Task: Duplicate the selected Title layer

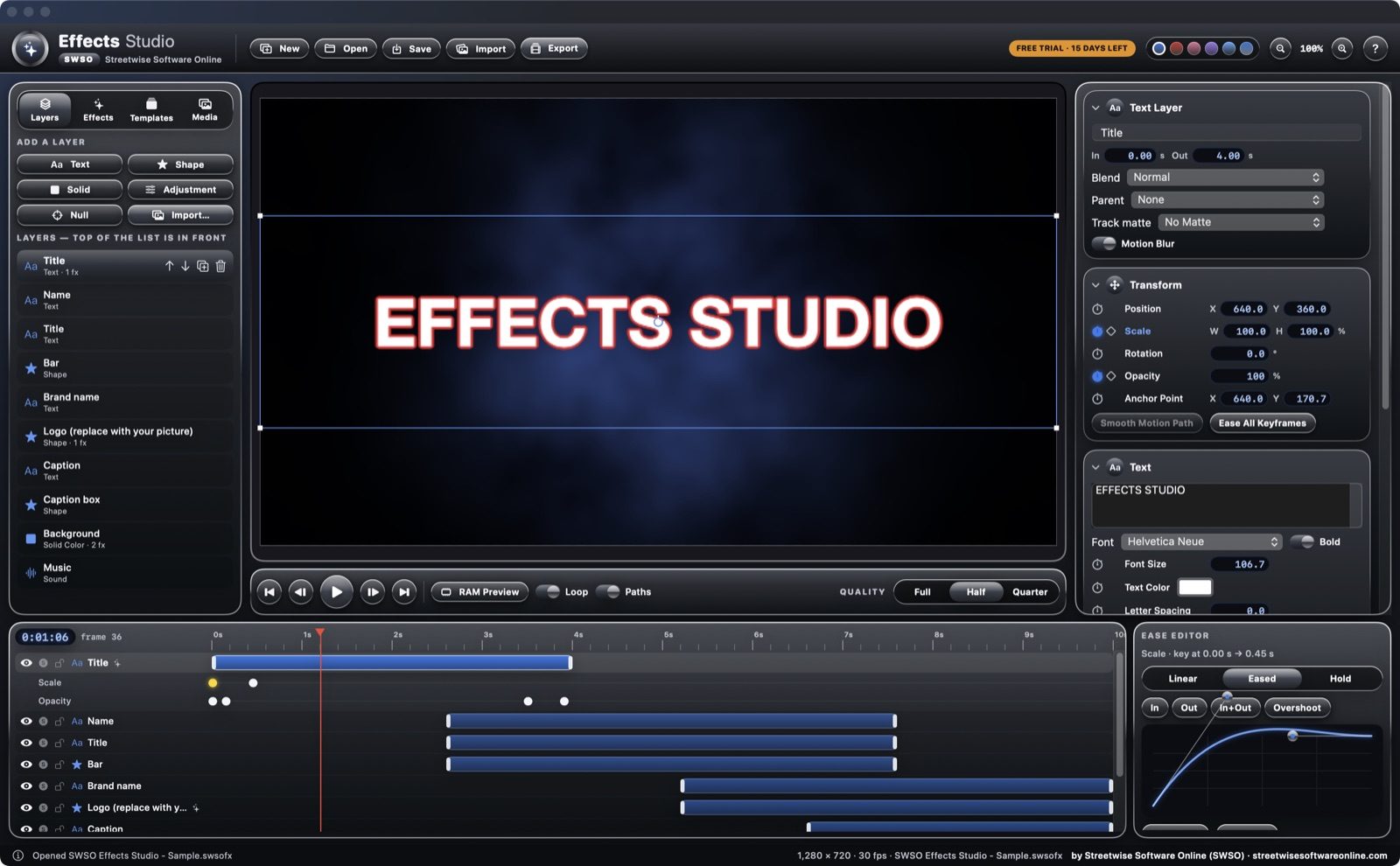Action: 203,266
